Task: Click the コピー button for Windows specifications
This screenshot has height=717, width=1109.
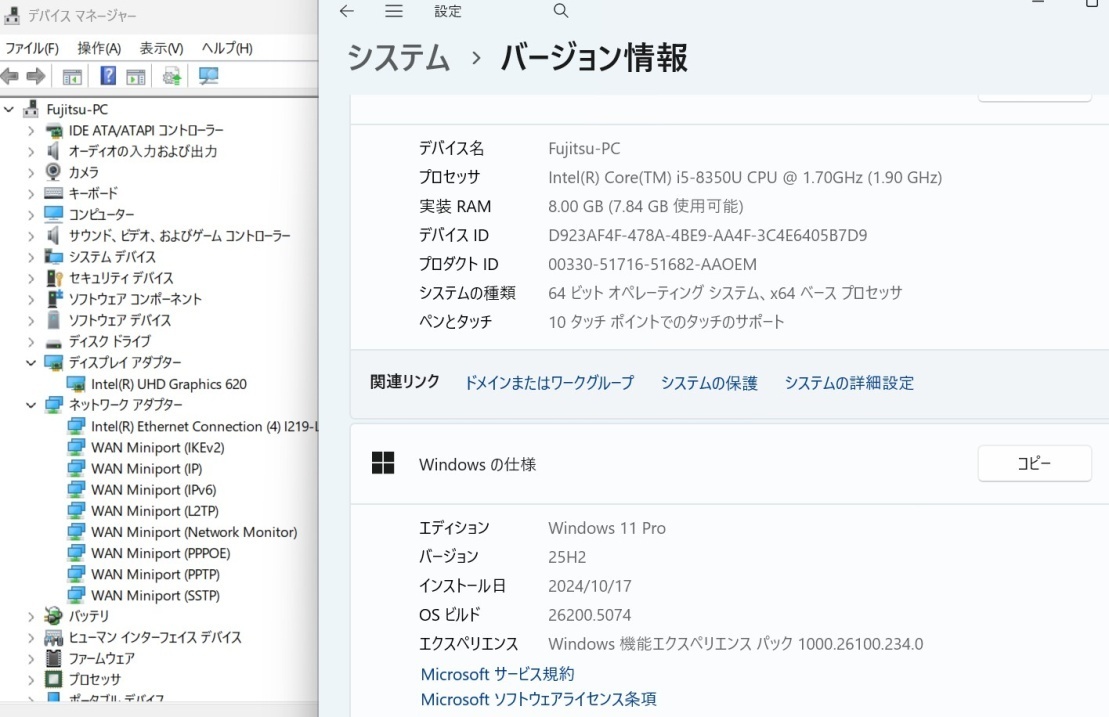Action: (1034, 463)
